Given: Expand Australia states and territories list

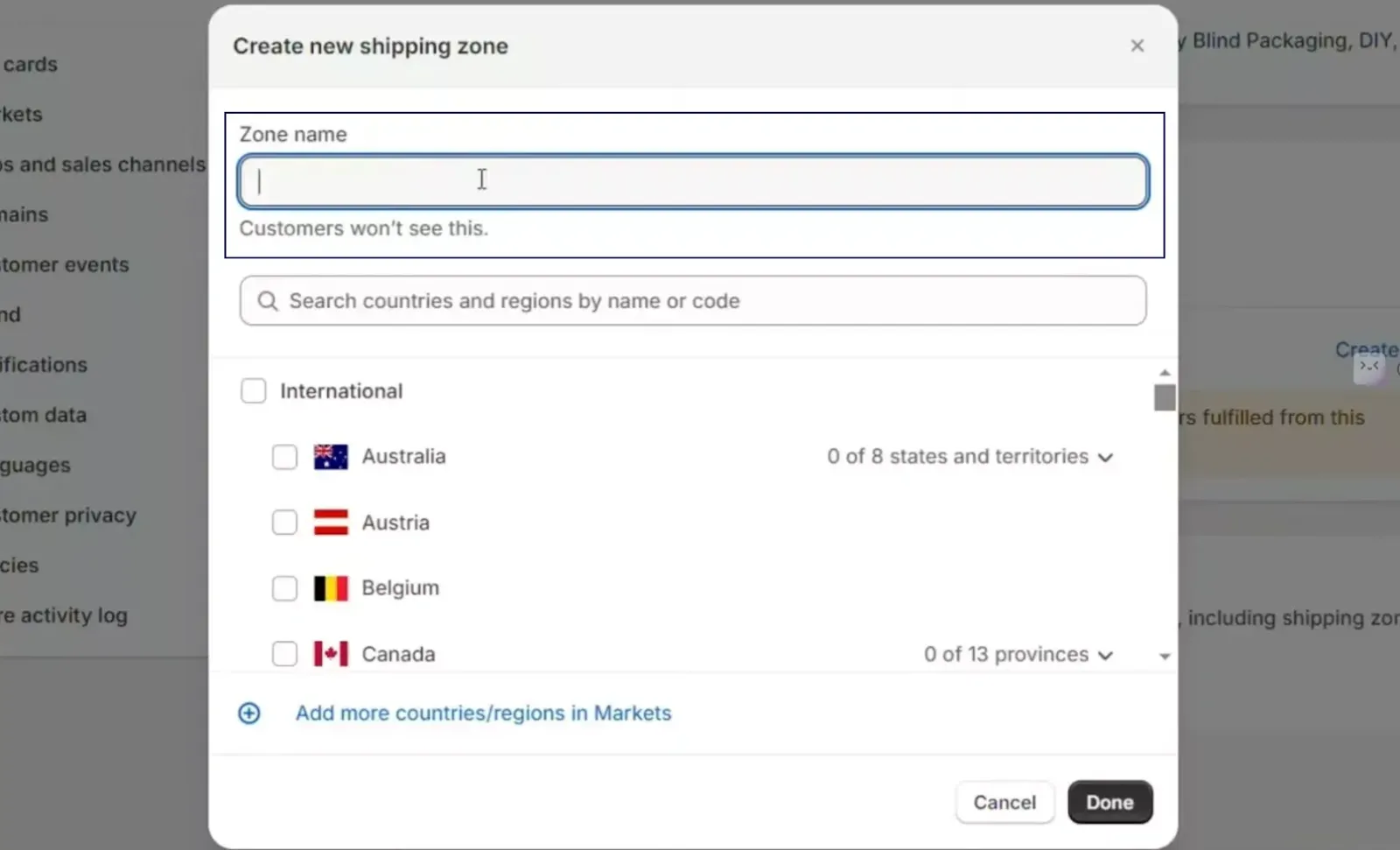Looking at the screenshot, I should (x=970, y=457).
